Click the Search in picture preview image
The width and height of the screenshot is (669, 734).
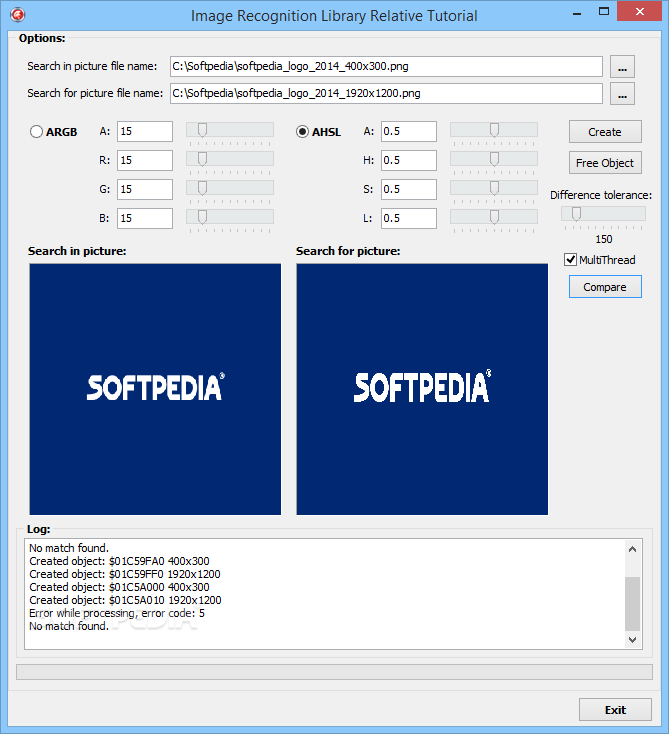[155, 389]
